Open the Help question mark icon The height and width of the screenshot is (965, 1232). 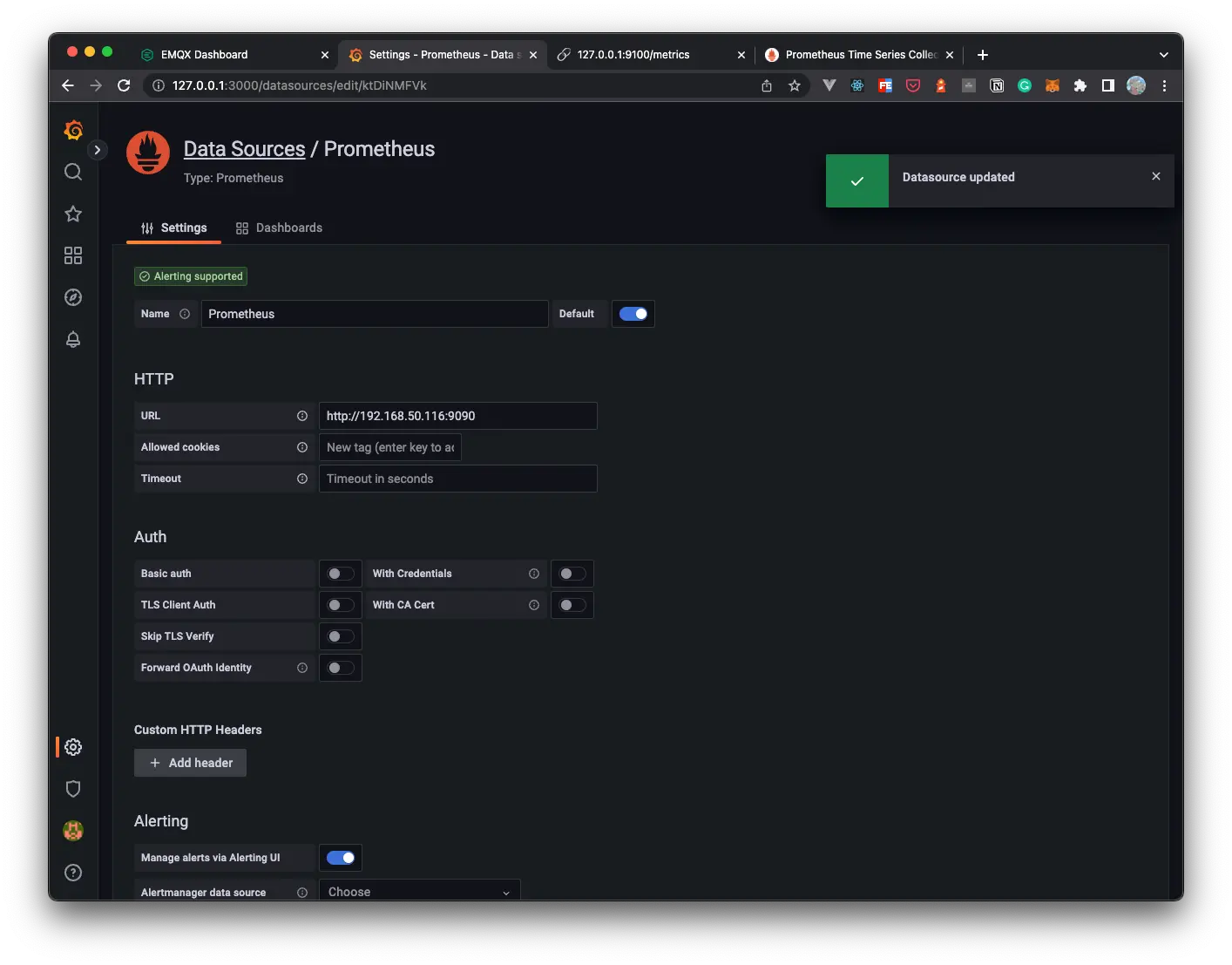point(73,873)
